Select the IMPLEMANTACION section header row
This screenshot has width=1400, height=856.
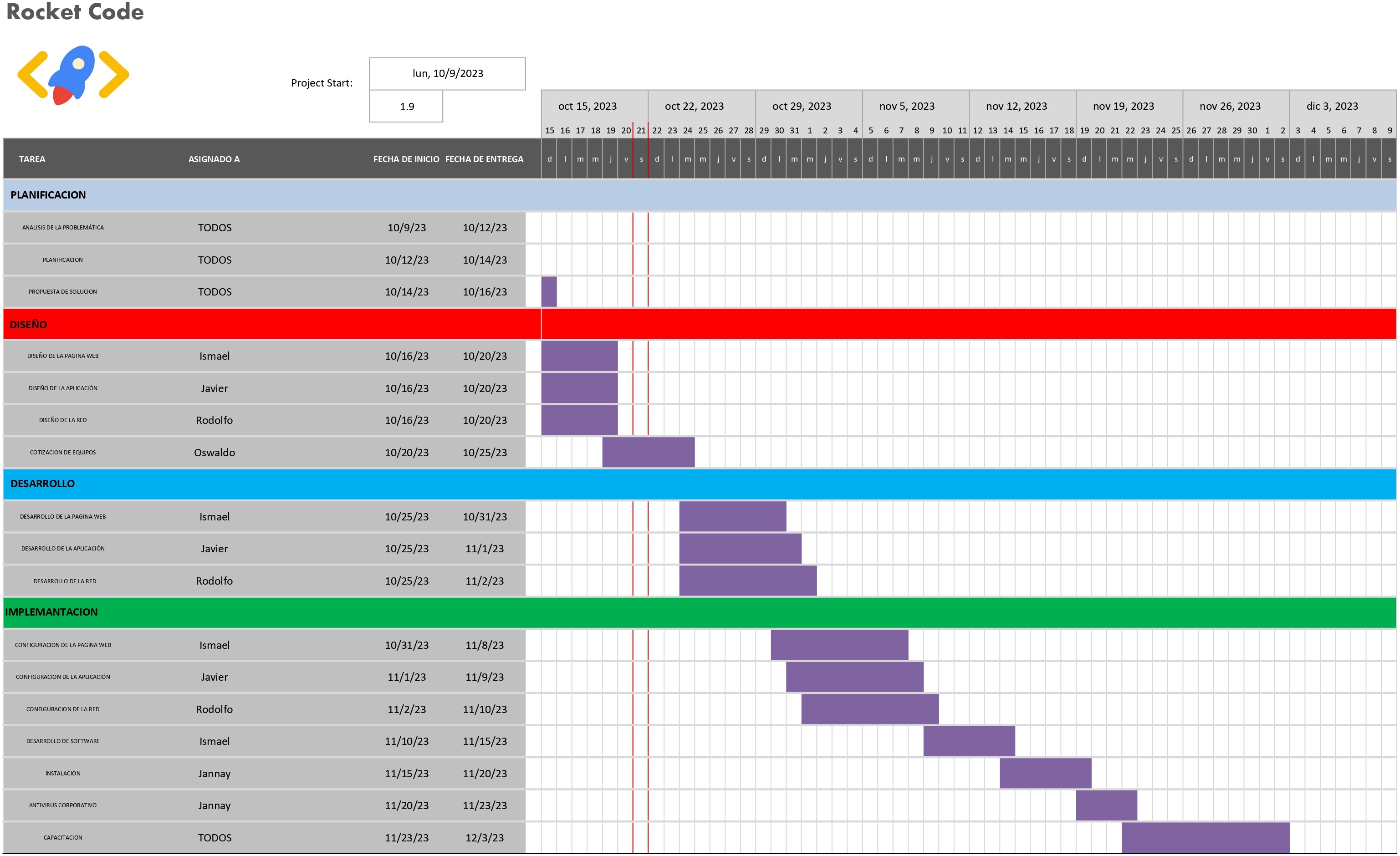700,612
